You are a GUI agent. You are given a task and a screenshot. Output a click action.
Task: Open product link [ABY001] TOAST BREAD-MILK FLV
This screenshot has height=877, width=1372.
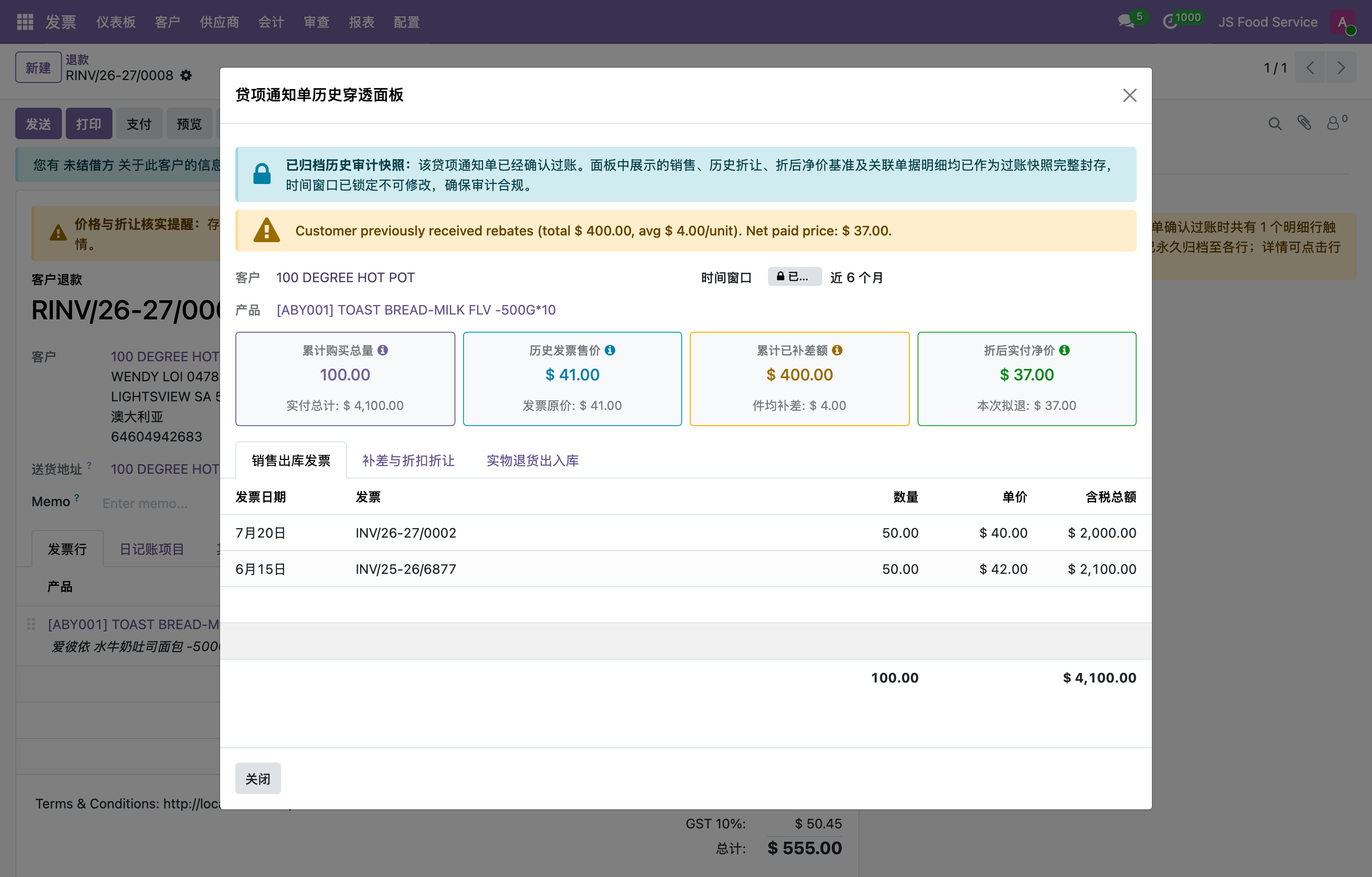coord(416,310)
